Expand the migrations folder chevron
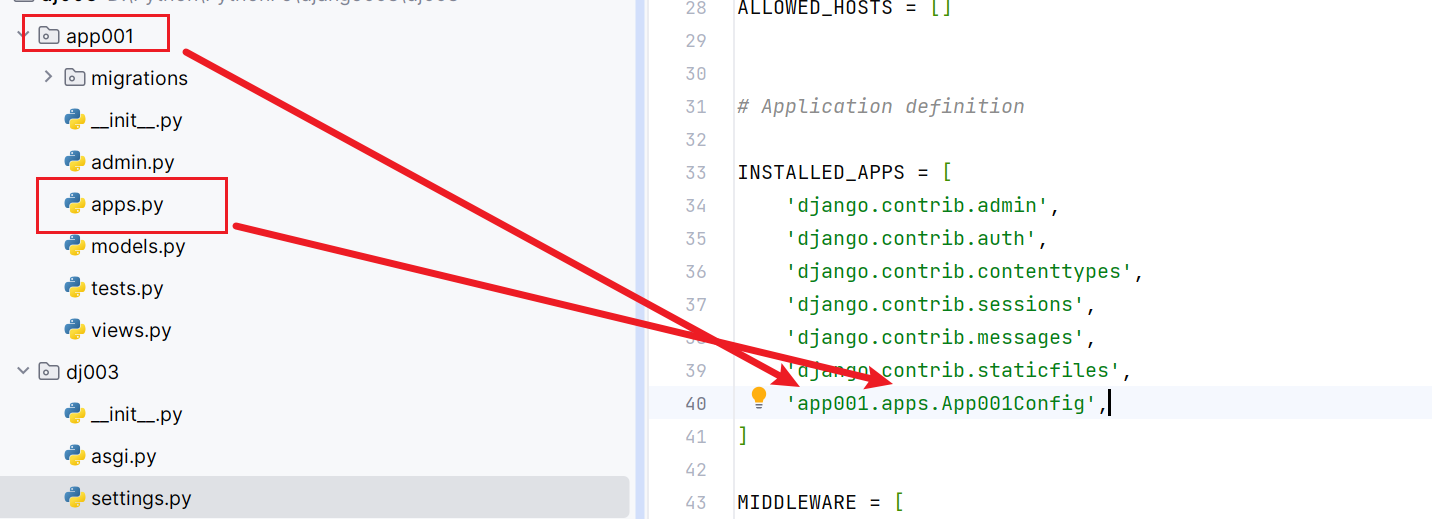1432x519 pixels. 48,77
